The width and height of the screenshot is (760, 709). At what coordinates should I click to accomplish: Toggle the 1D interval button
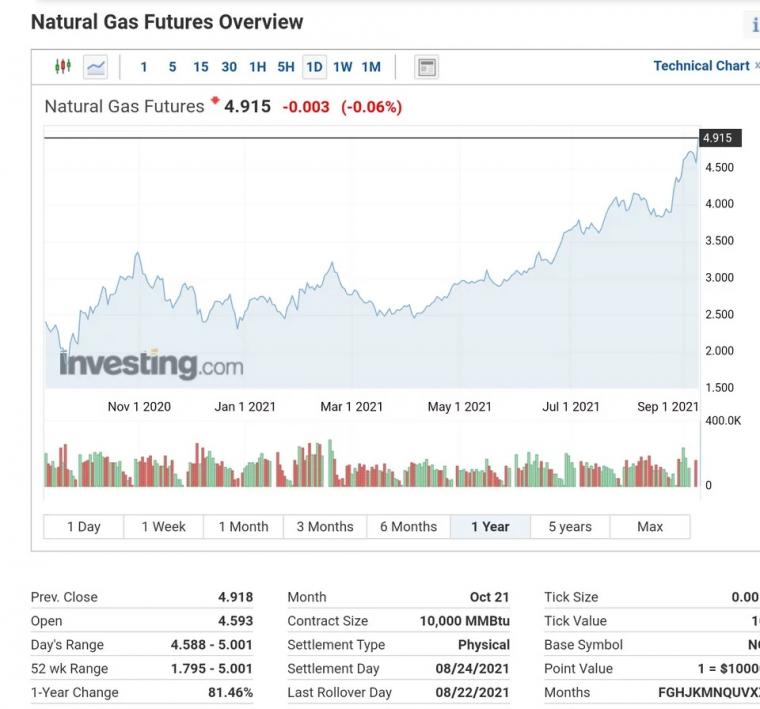(x=314, y=67)
